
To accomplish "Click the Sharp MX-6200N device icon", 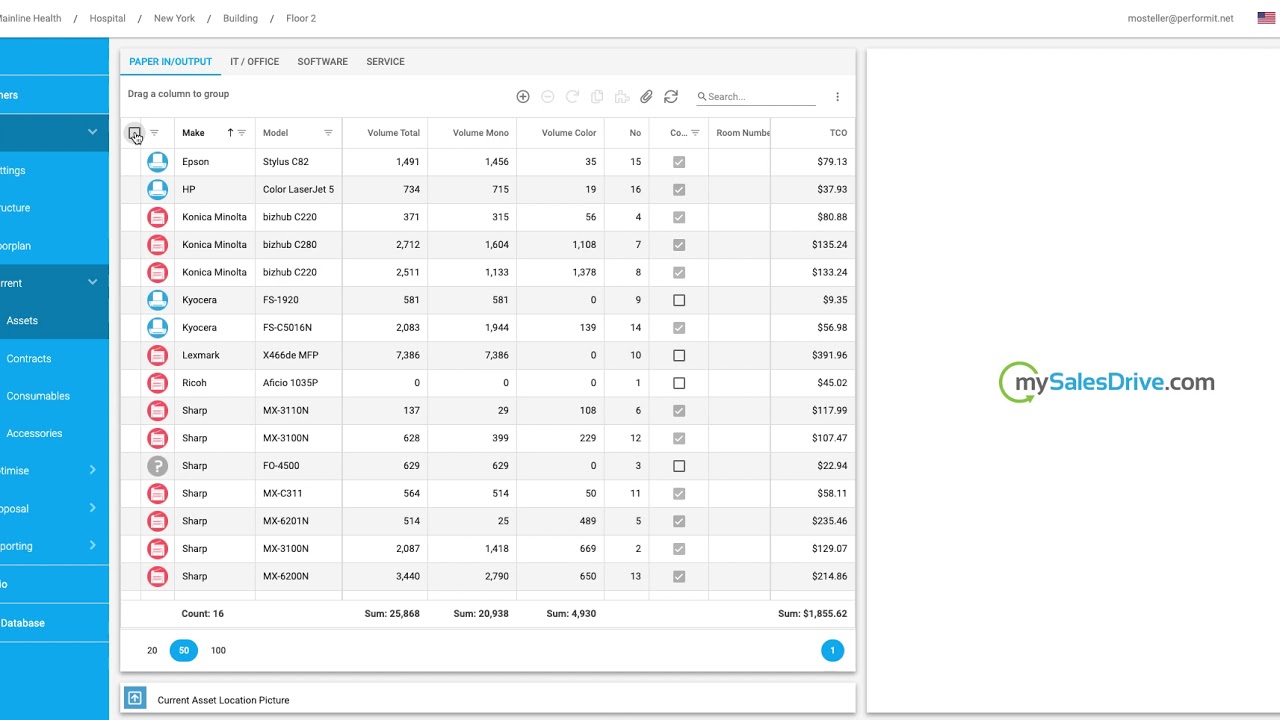I will tap(157, 576).
